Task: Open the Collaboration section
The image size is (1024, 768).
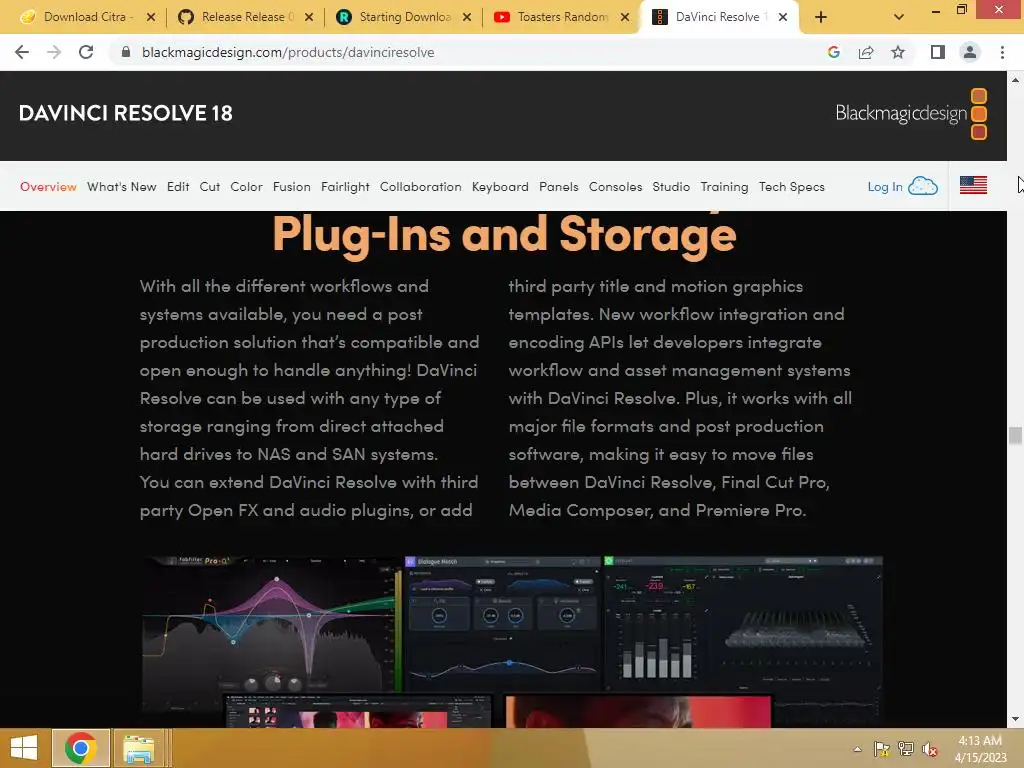Action: point(421,187)
